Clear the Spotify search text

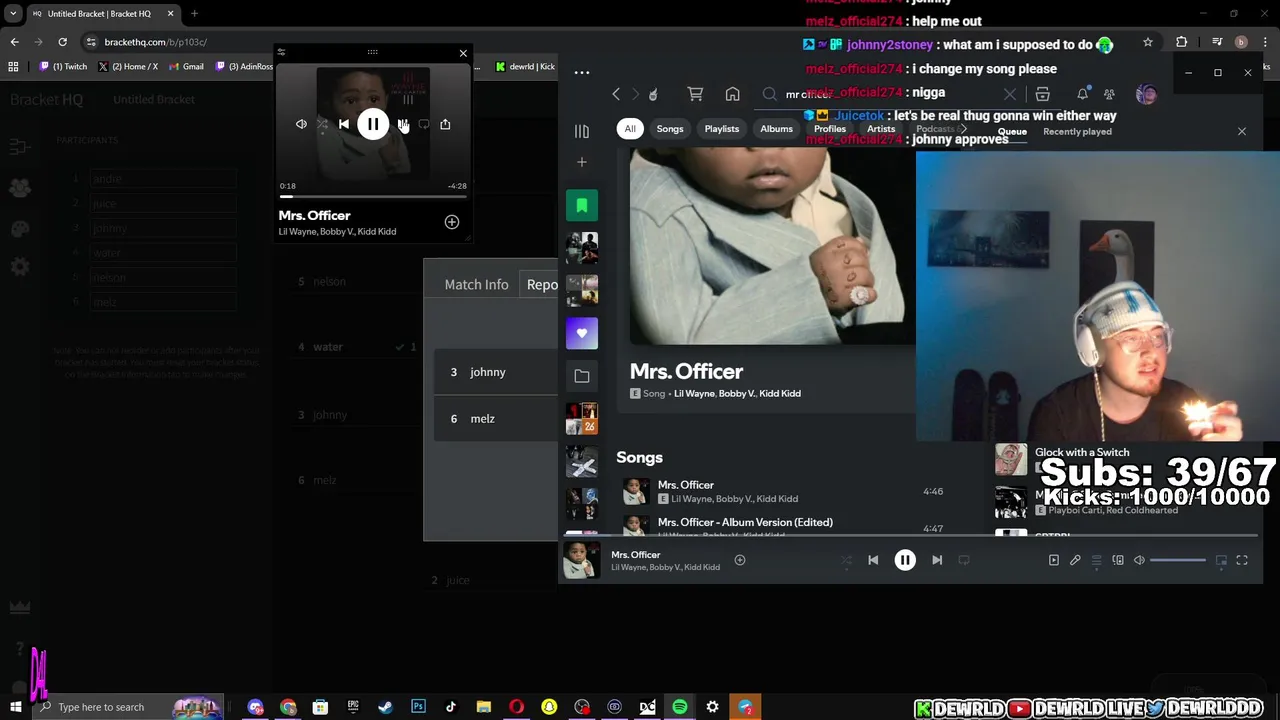(1010, 94)
